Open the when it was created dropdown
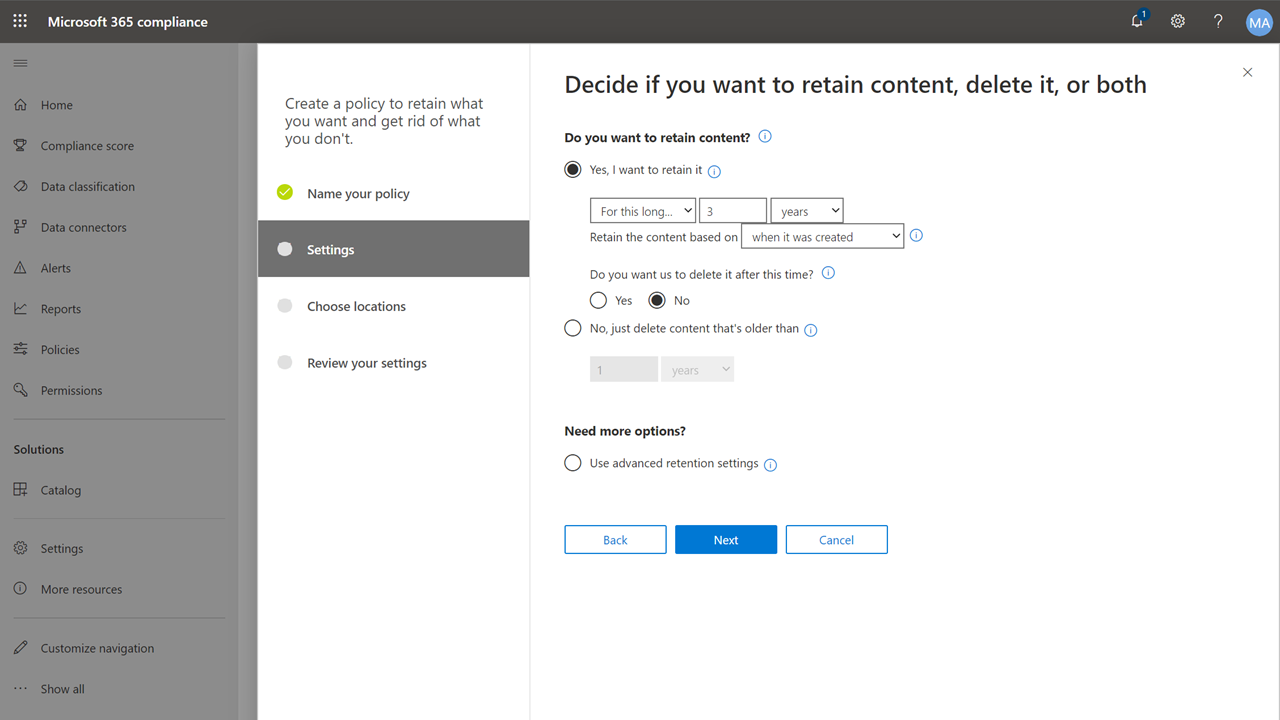Screen dimensions: 1280x720 823,236
